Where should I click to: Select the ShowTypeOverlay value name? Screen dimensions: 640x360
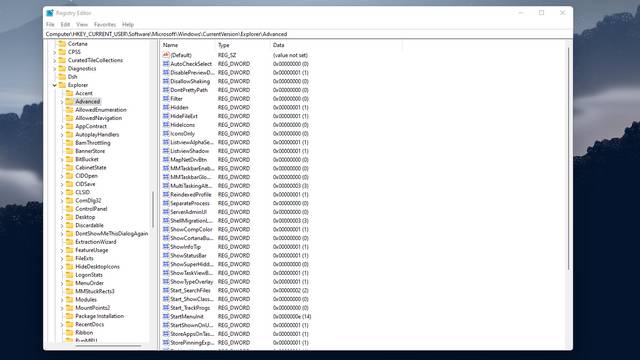[x=191, y=282]
